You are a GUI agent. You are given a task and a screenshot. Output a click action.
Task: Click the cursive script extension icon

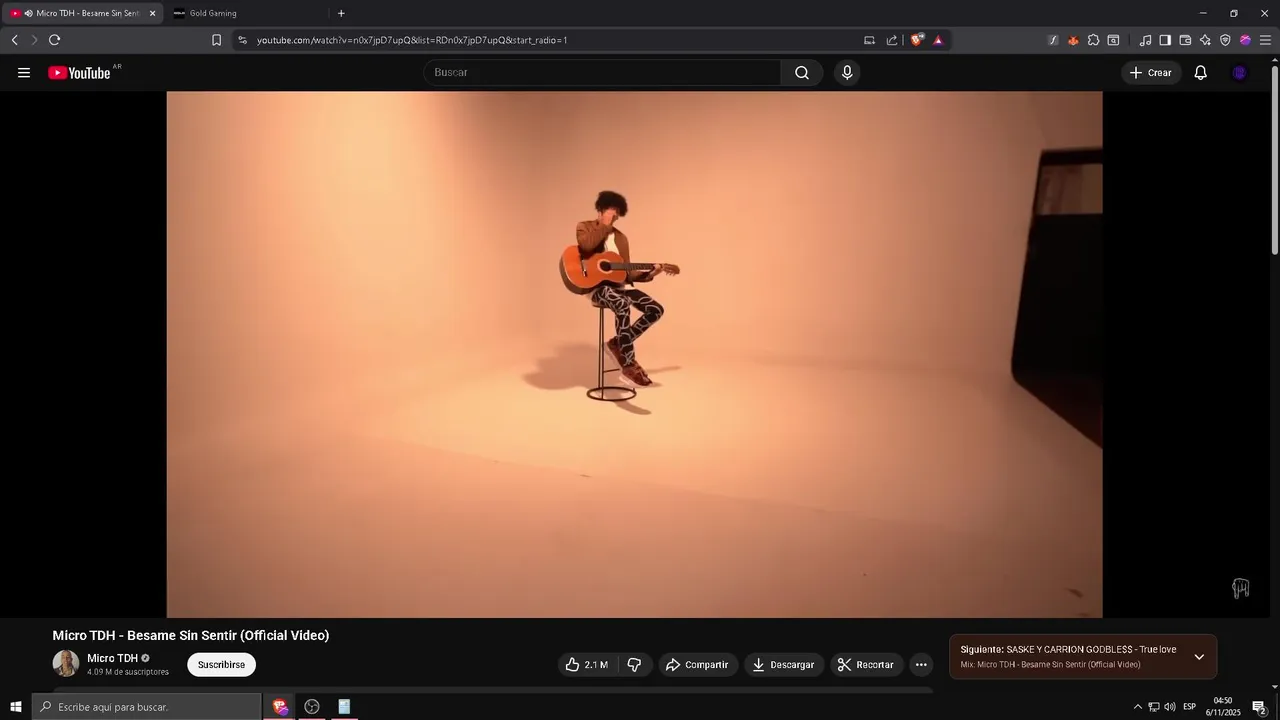[1053, 40]
